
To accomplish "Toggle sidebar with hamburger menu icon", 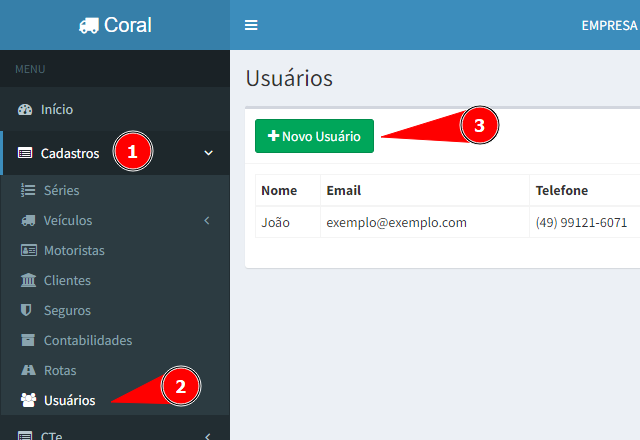I will tap(251, 25).
